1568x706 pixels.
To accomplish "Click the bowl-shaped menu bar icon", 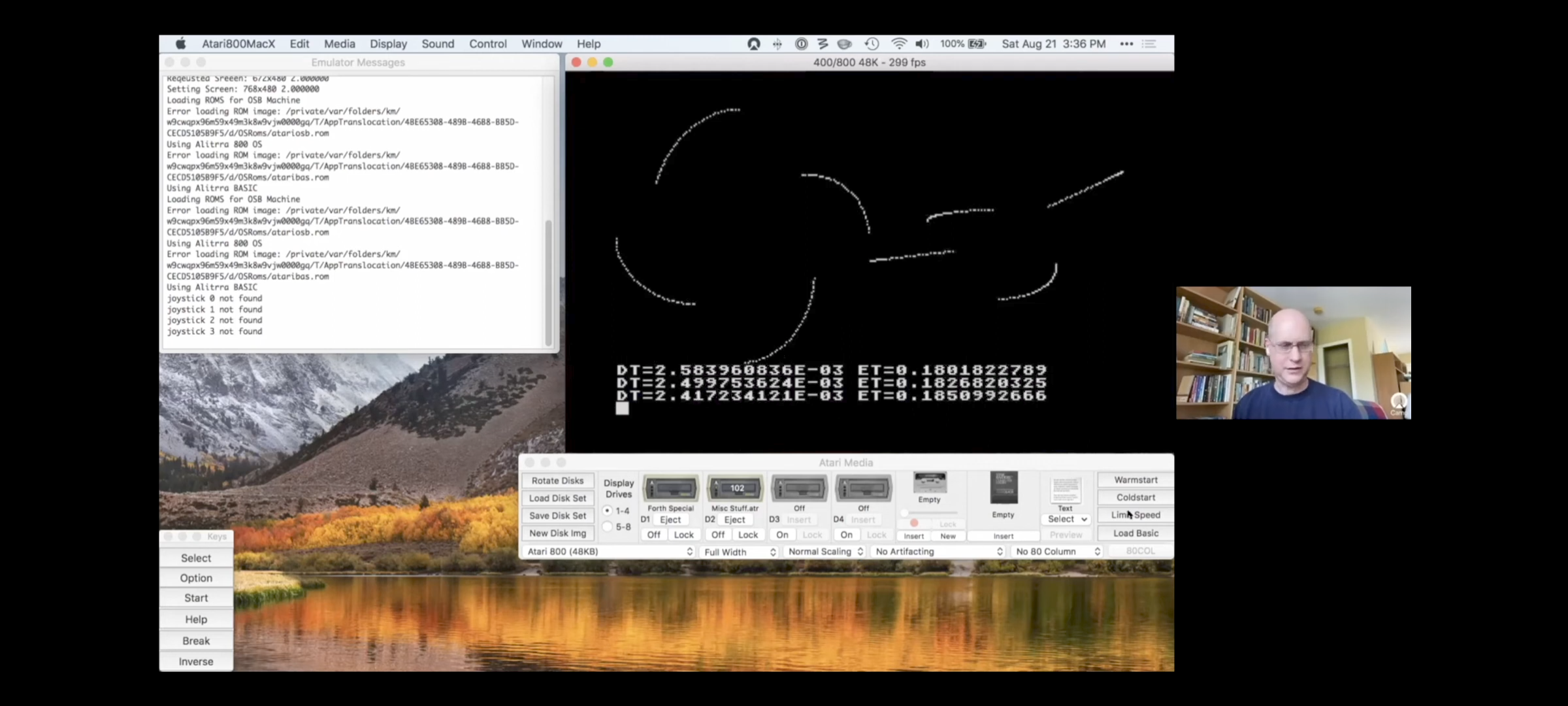I will coord(844,44).
